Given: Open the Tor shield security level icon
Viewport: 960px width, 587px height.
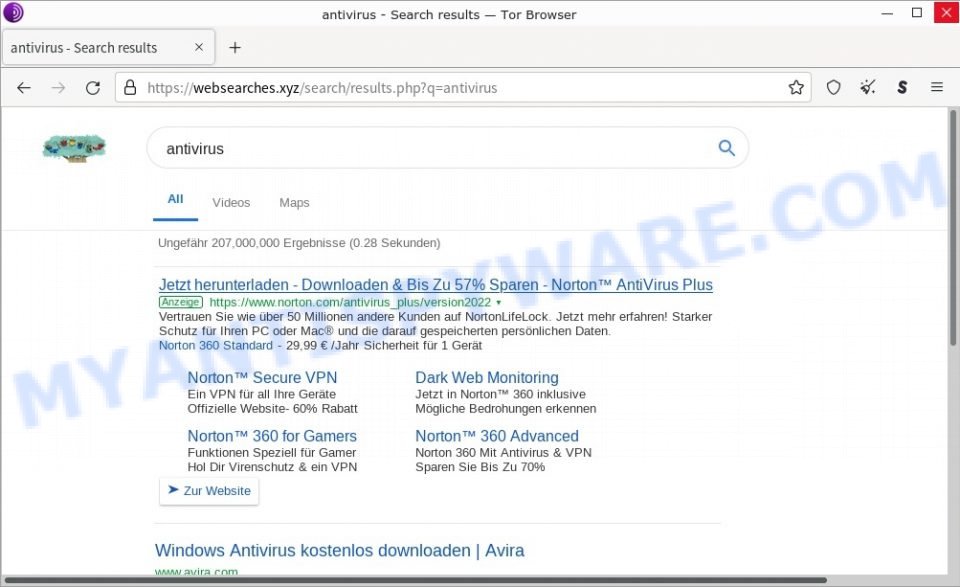Looking at the screenshot, I should tap(833, 88).
